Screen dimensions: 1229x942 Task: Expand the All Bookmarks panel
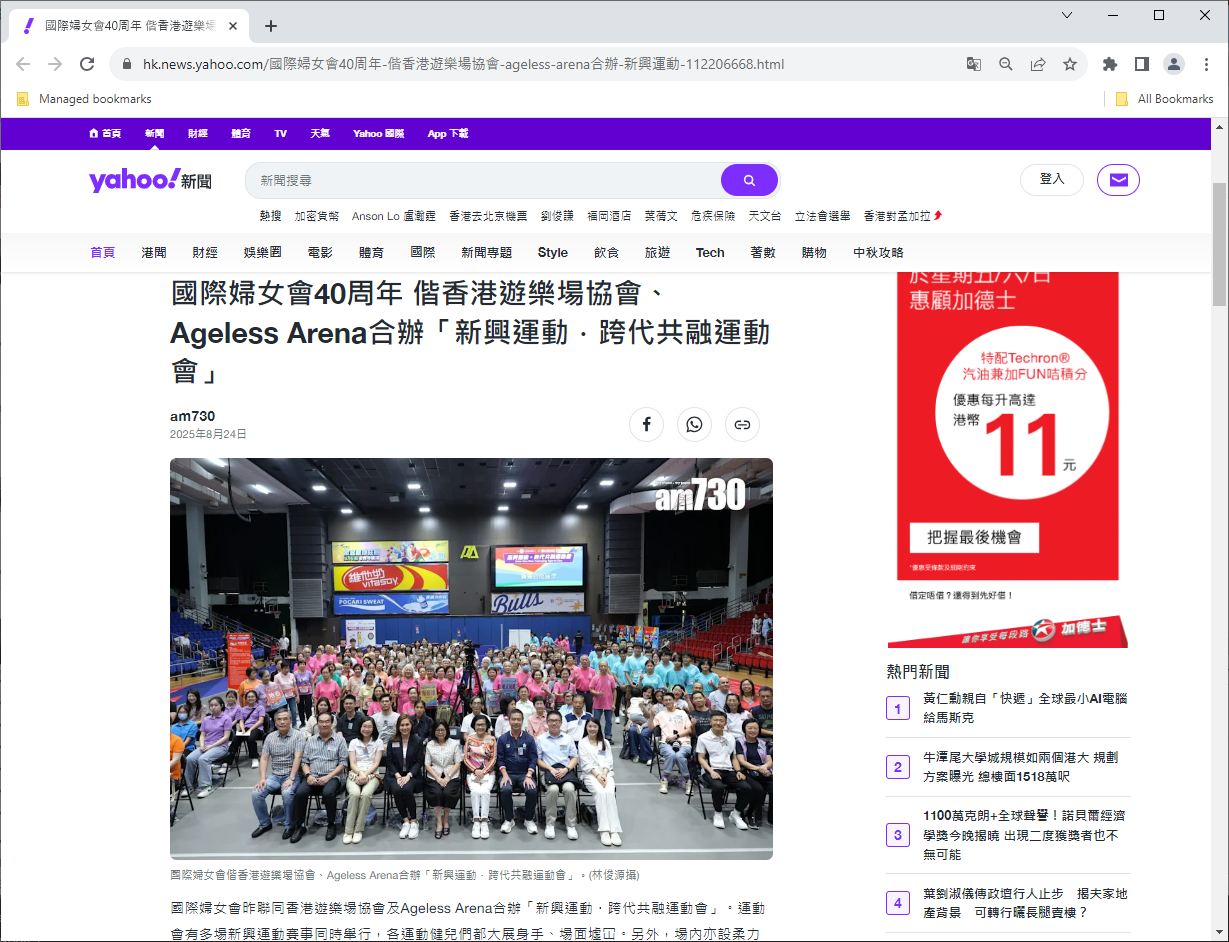coord(1176,98)
